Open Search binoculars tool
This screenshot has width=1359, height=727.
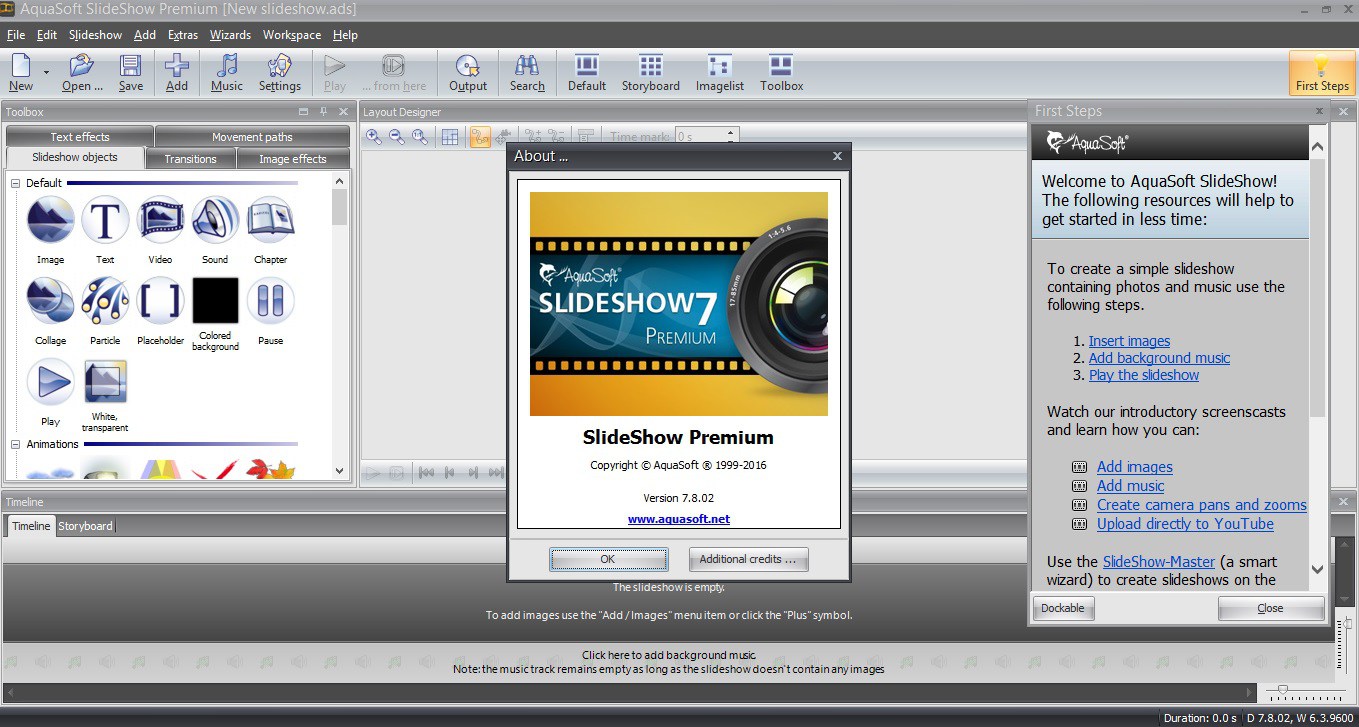pos(527,72)
